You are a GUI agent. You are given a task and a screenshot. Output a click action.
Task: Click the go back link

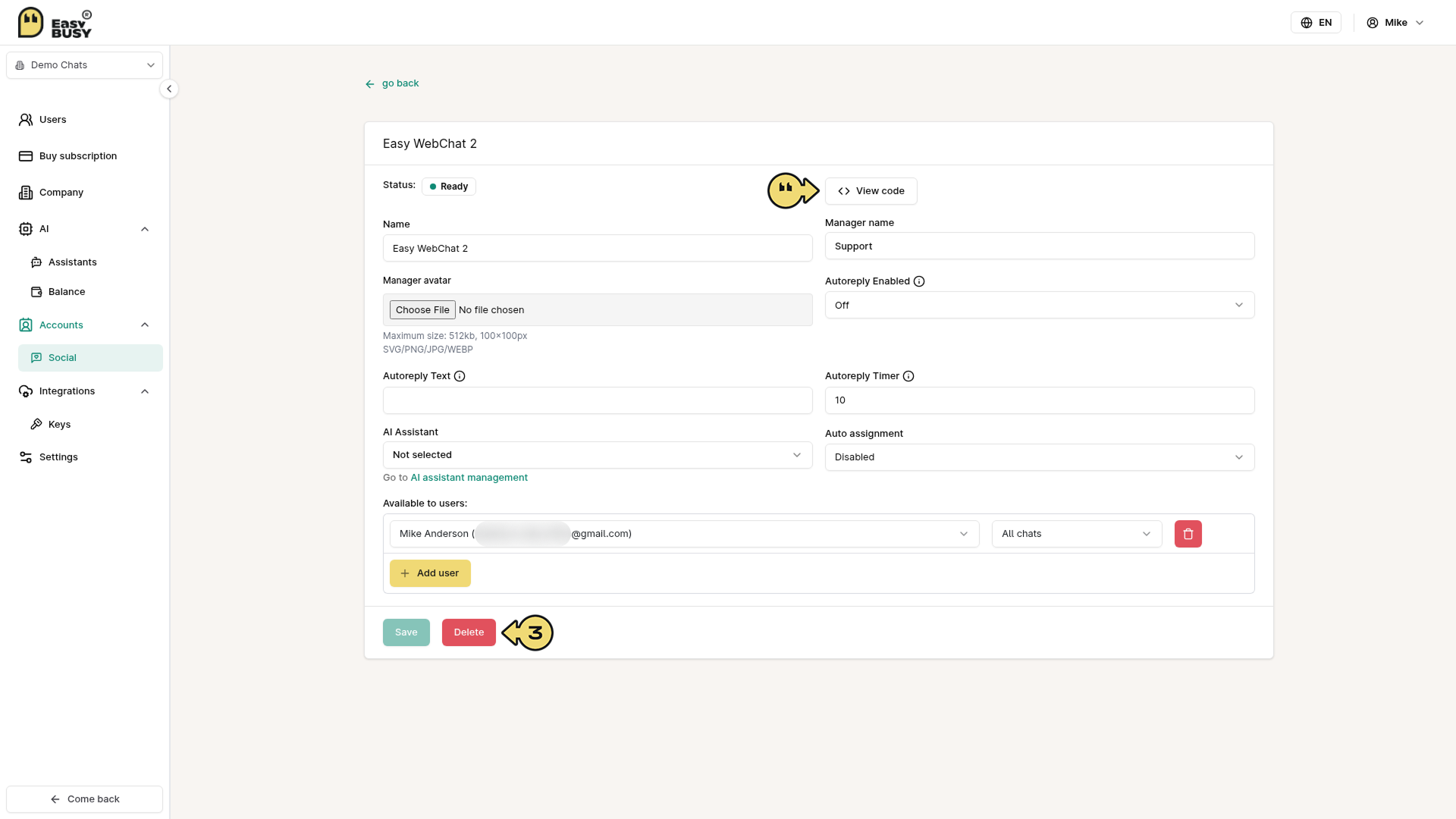coord(392,83)
